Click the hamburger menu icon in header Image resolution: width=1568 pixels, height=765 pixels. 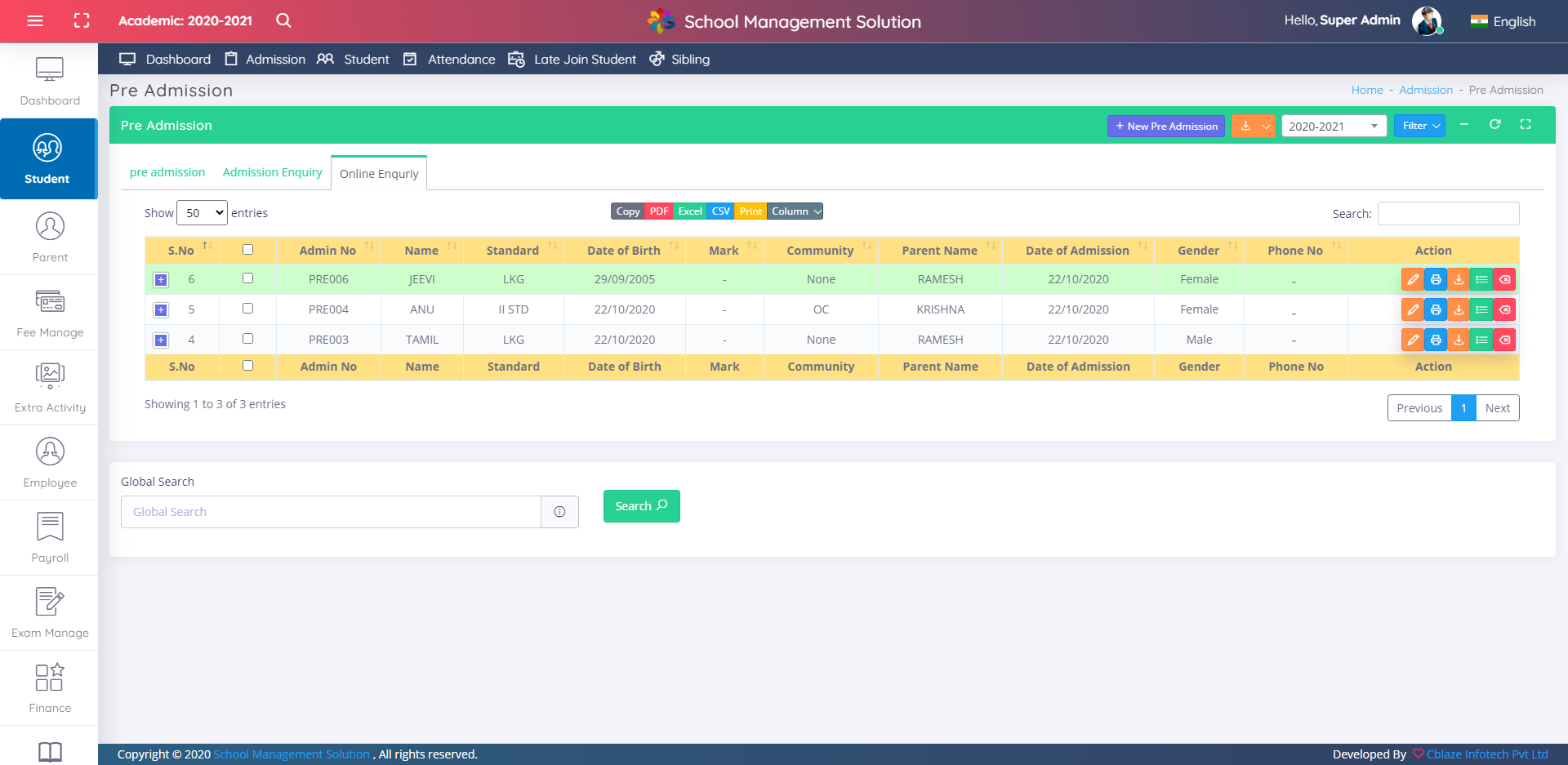[x=35, y=21]
